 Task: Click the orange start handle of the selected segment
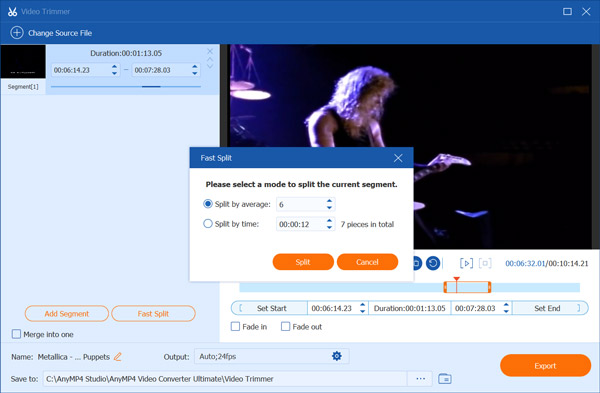445,287
